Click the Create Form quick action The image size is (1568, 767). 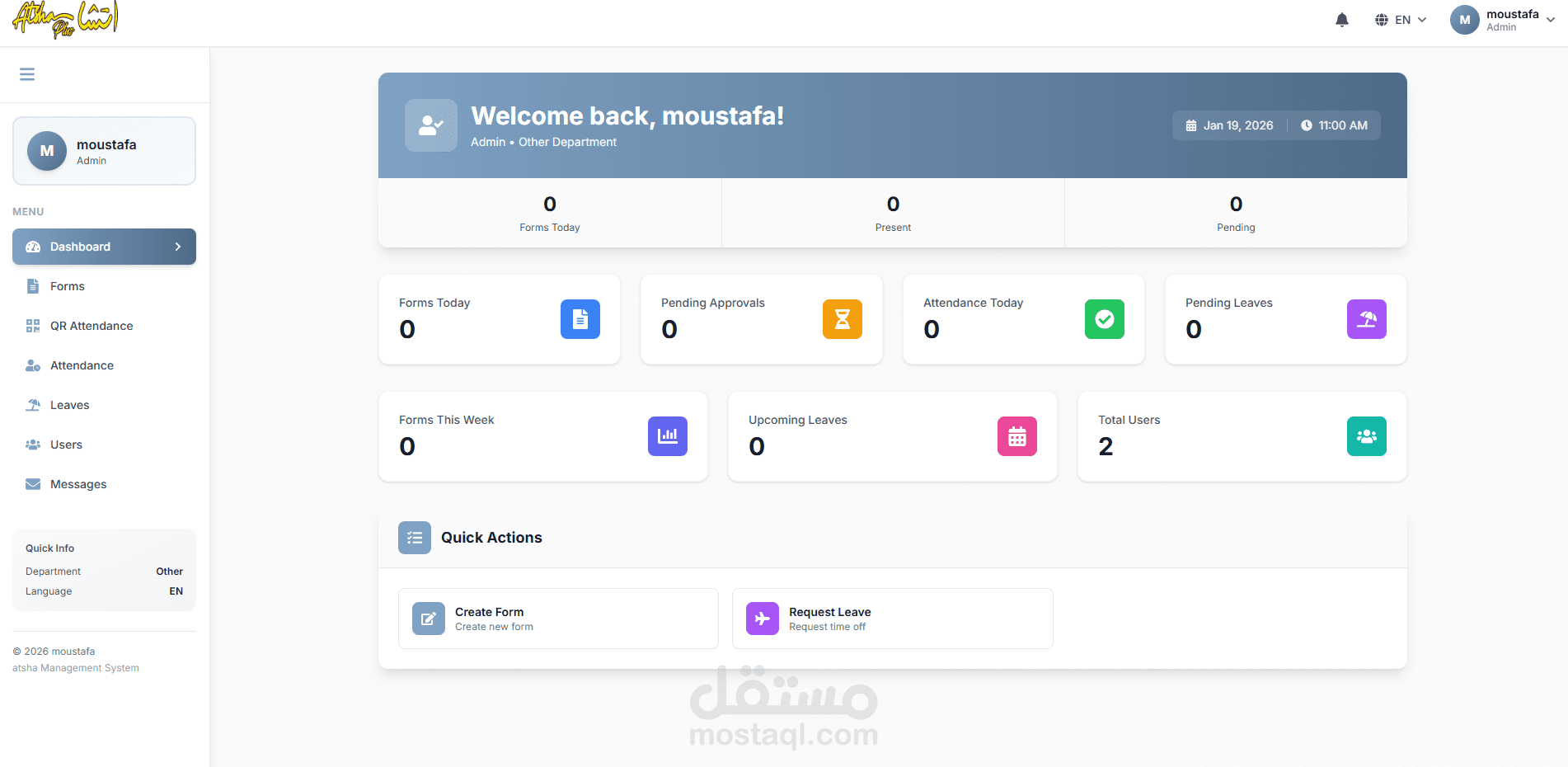558,619
